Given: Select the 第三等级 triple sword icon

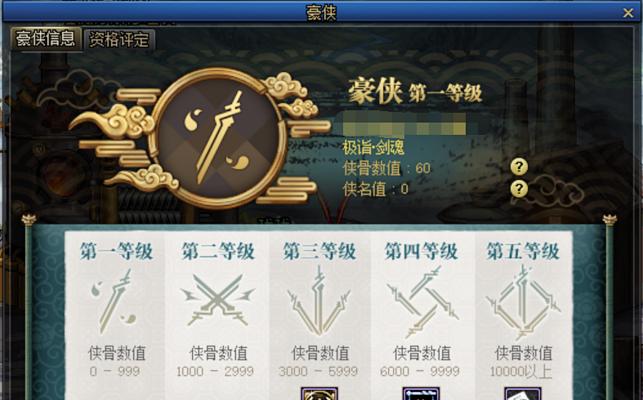Looking at the screenshot, I should pyautogui.click(x=319, y=301).
